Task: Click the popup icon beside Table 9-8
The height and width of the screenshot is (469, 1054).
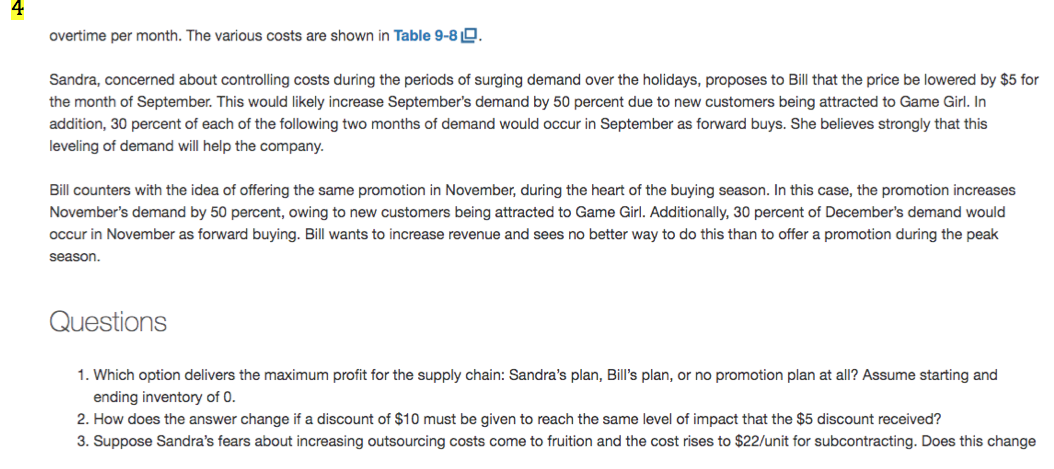Action: click(x=472, y=37)
